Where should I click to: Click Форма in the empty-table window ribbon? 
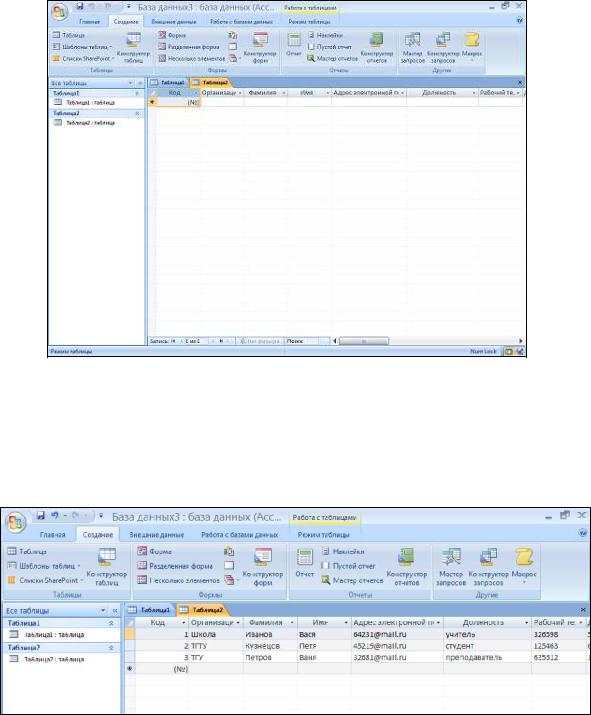(x=172, y=35)
